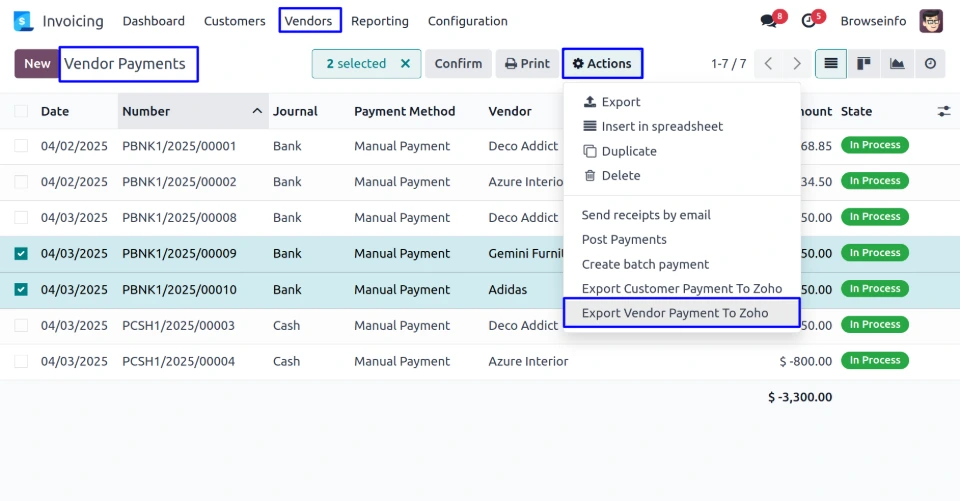This screenshot has width=960, height=501.
Task: Select the PBNK1/2025/00001 row checkbox
Action: (21, 146)
